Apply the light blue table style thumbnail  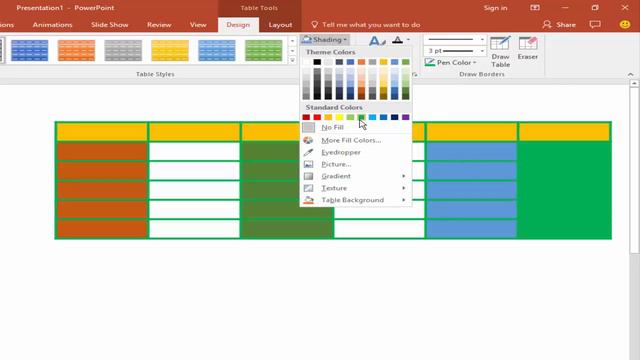[x=217, y=50]
